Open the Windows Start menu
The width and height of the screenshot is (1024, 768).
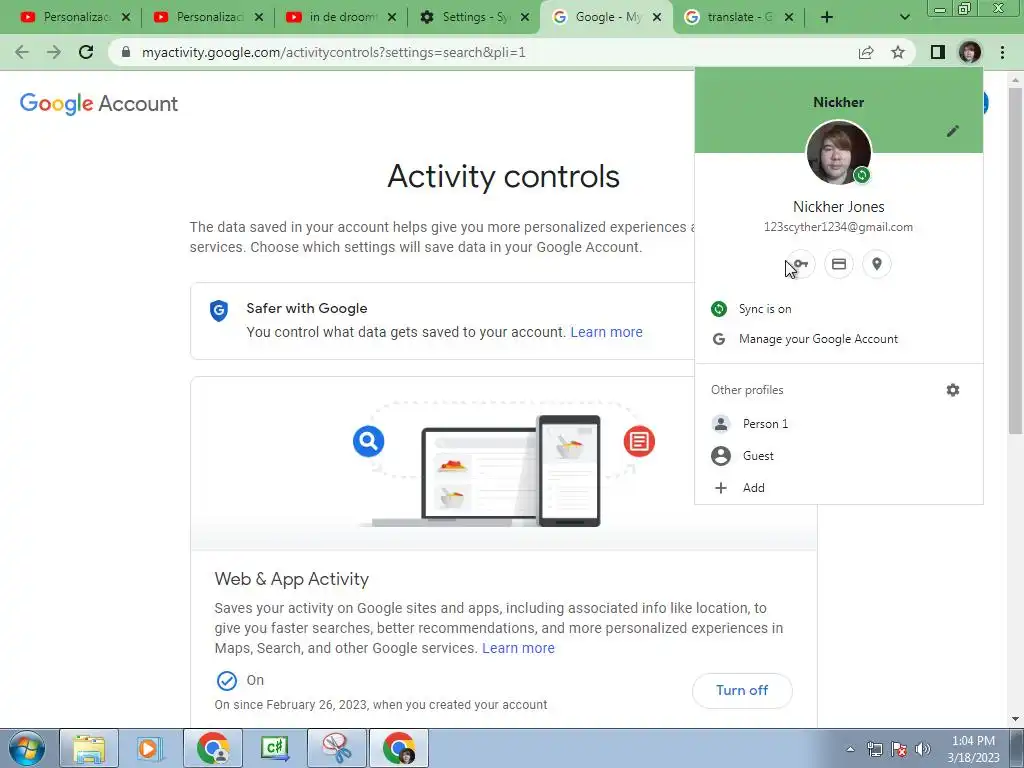click(27, 748)
